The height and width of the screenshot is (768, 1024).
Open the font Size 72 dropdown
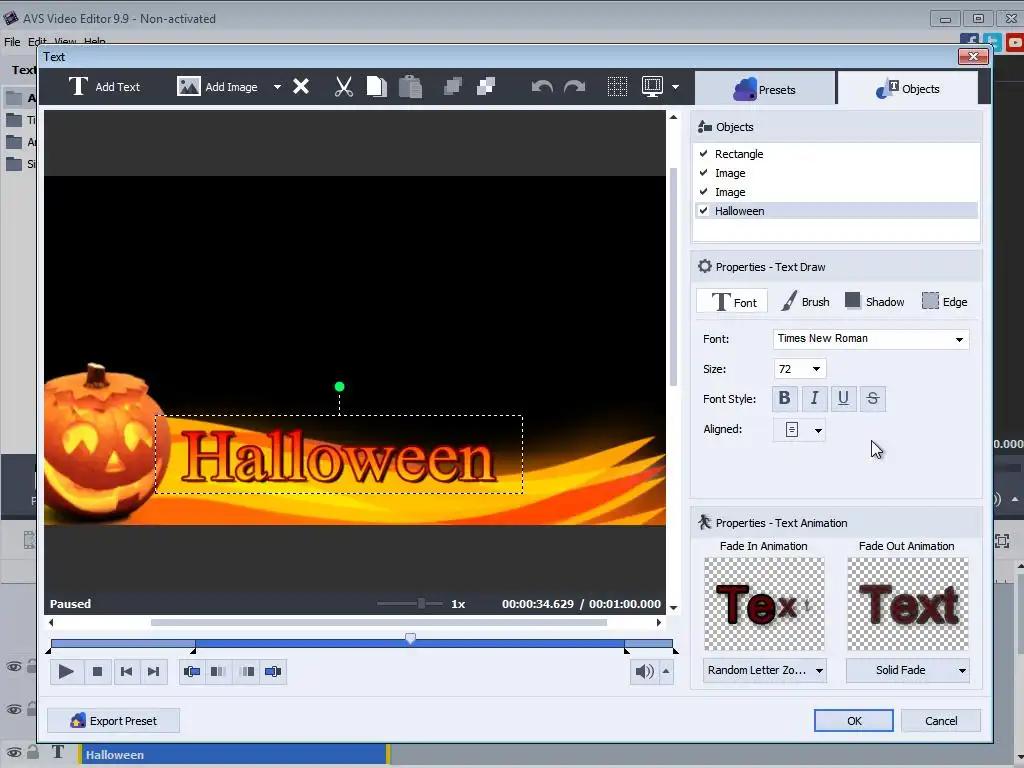[x=800, y=369]
